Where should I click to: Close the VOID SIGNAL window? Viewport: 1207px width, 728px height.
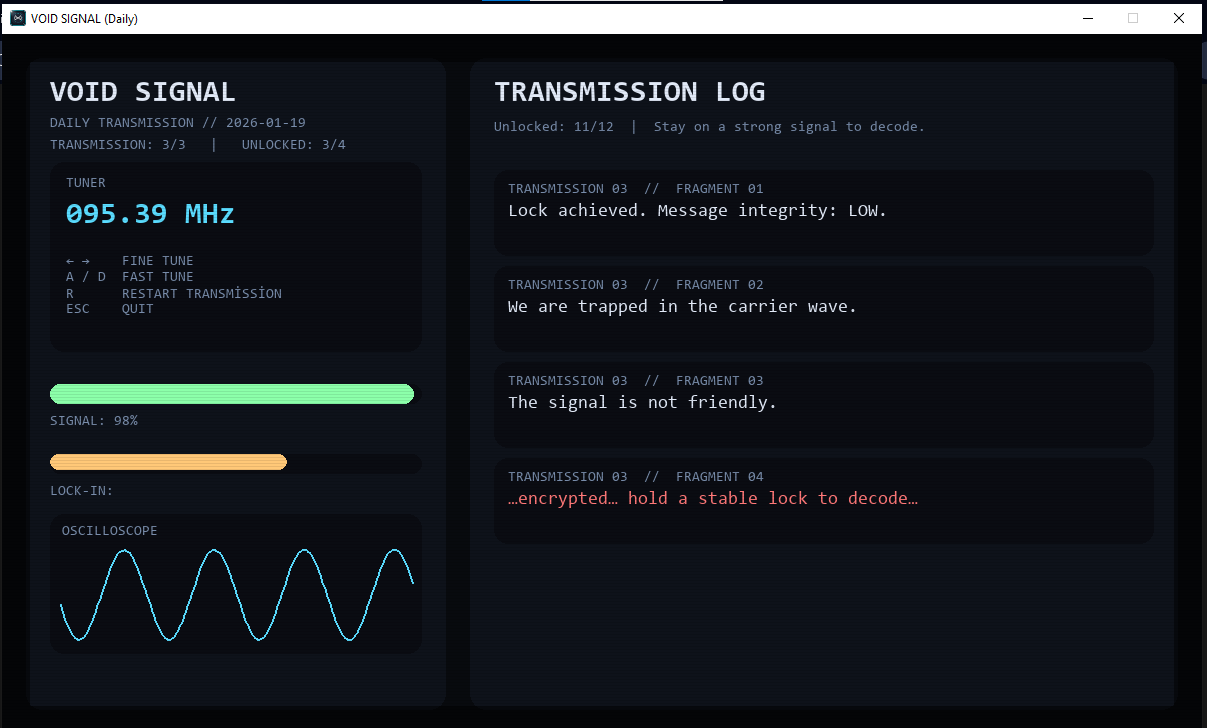1179,18
